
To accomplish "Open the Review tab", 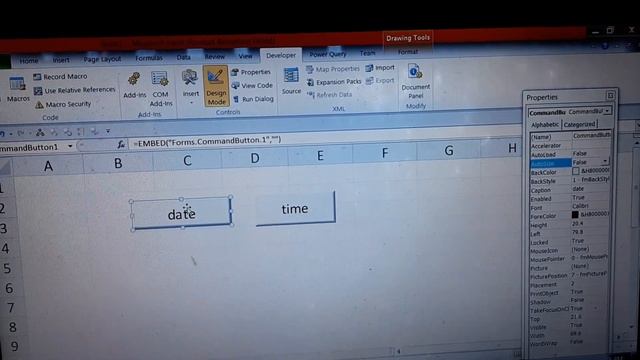I will pos(215,57).
